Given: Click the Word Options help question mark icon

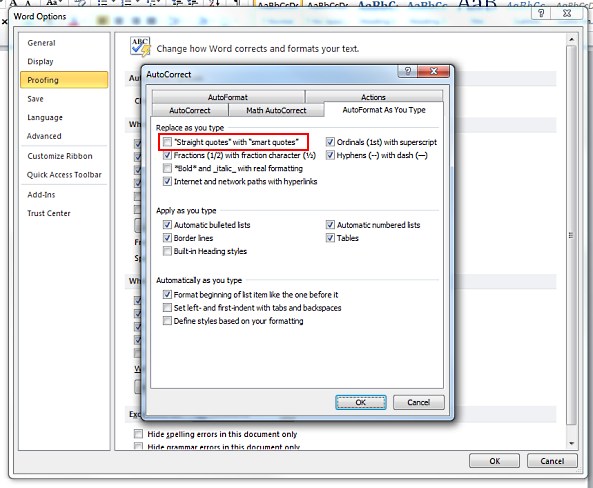Looking at the screenshot, I should tap(541, 13).
